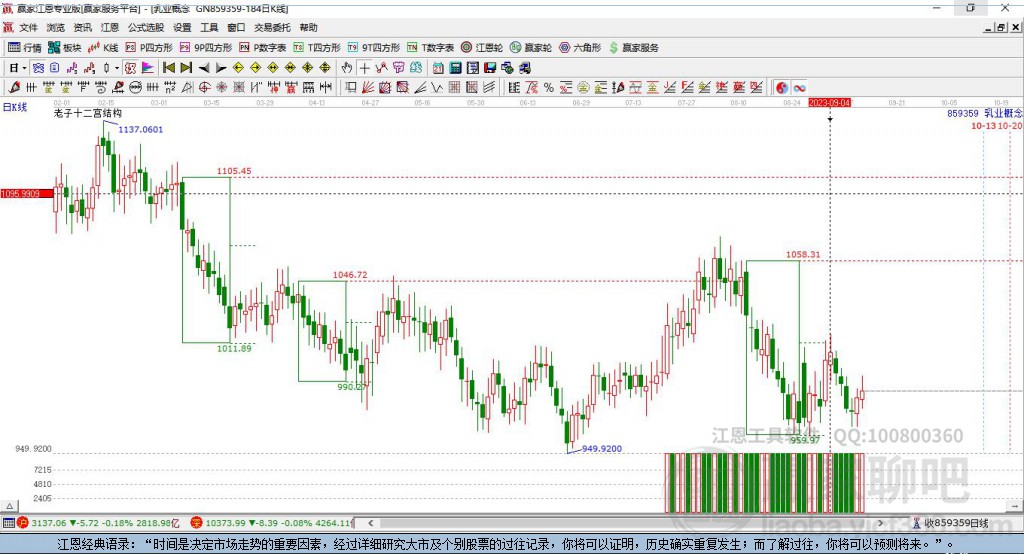
Task: Click the 1137.0601 high price label
Action: coord(140,129)
